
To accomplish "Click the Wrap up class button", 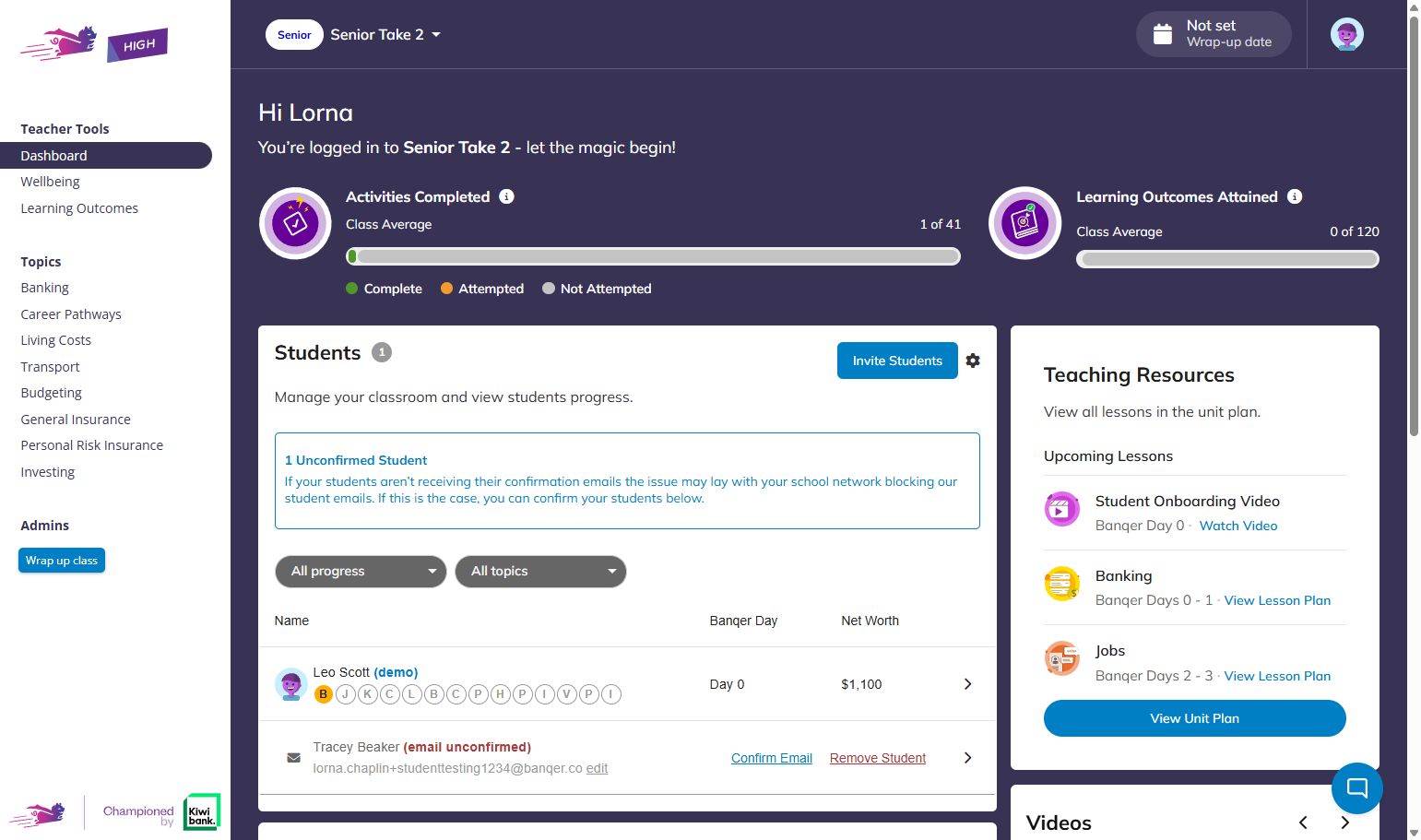I will 62,561.
